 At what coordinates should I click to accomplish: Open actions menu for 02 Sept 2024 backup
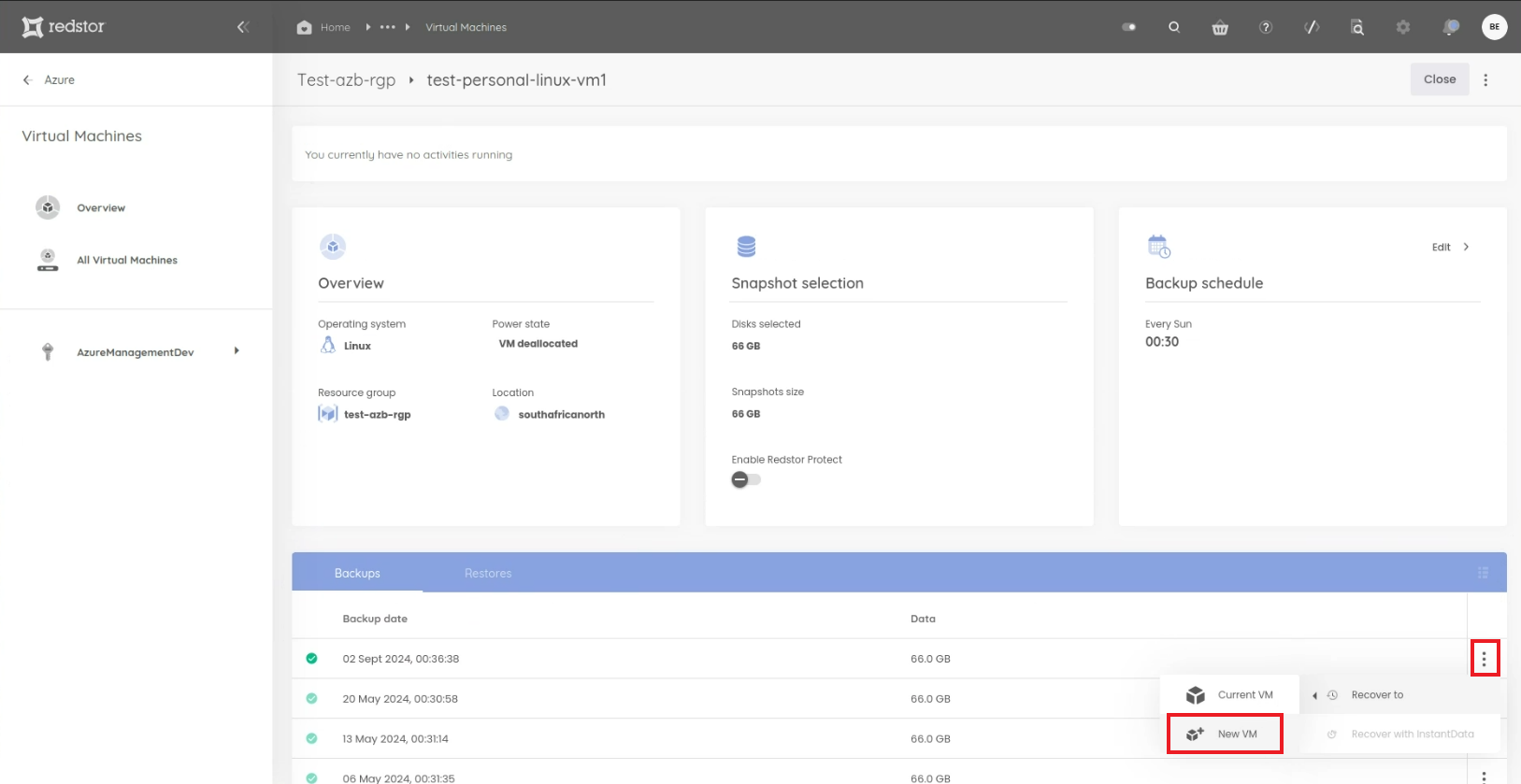(x=1485, y=659)
